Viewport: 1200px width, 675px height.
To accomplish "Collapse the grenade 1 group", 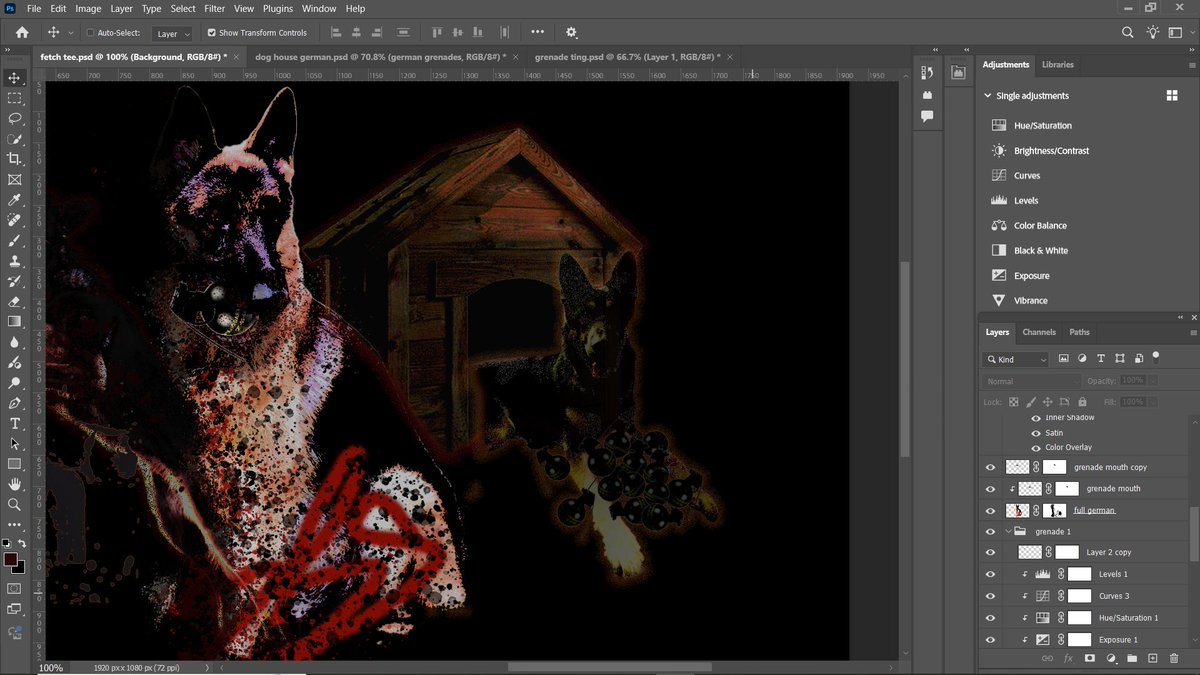I will [x=1008, y=532].
